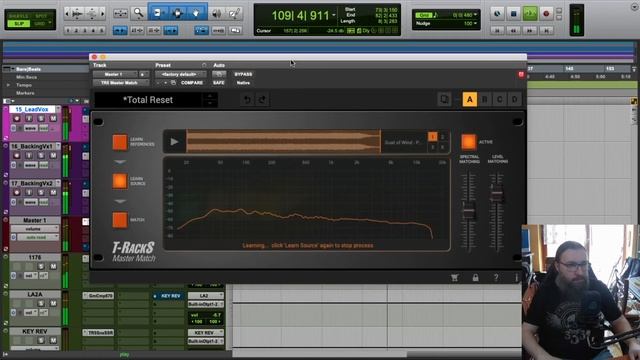This screenshot has height=360, width=640.
Task: Click the redo arrow in T-RackS header
Action: [262, 100]
